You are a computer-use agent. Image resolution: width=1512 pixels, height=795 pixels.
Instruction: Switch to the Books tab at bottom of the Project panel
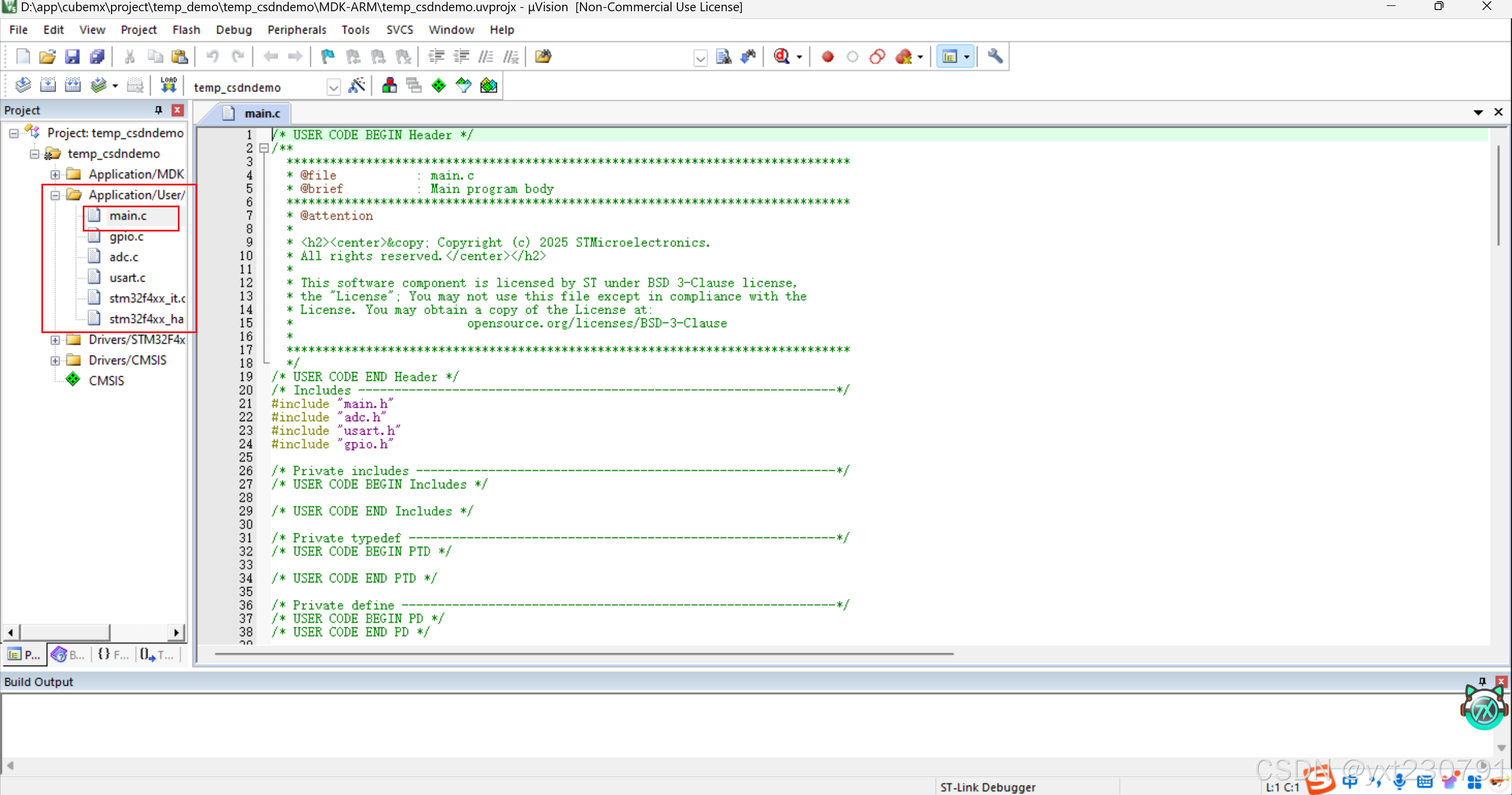pos(69,654)
